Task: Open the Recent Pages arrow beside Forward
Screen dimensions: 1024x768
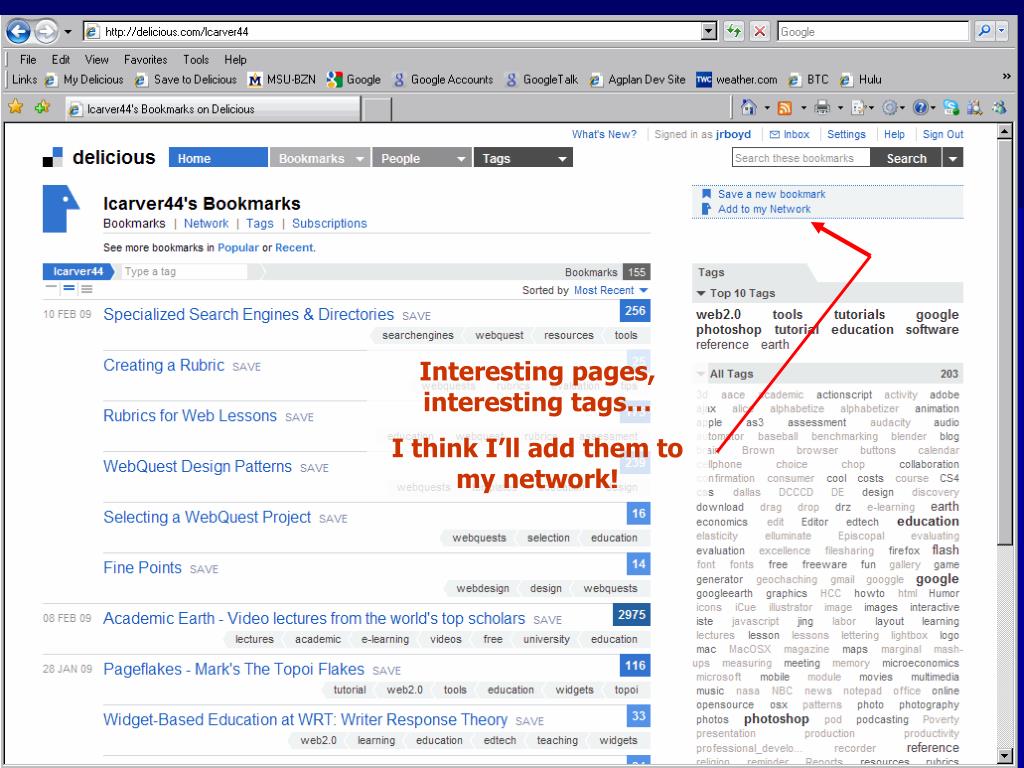Action: point(67,31)
